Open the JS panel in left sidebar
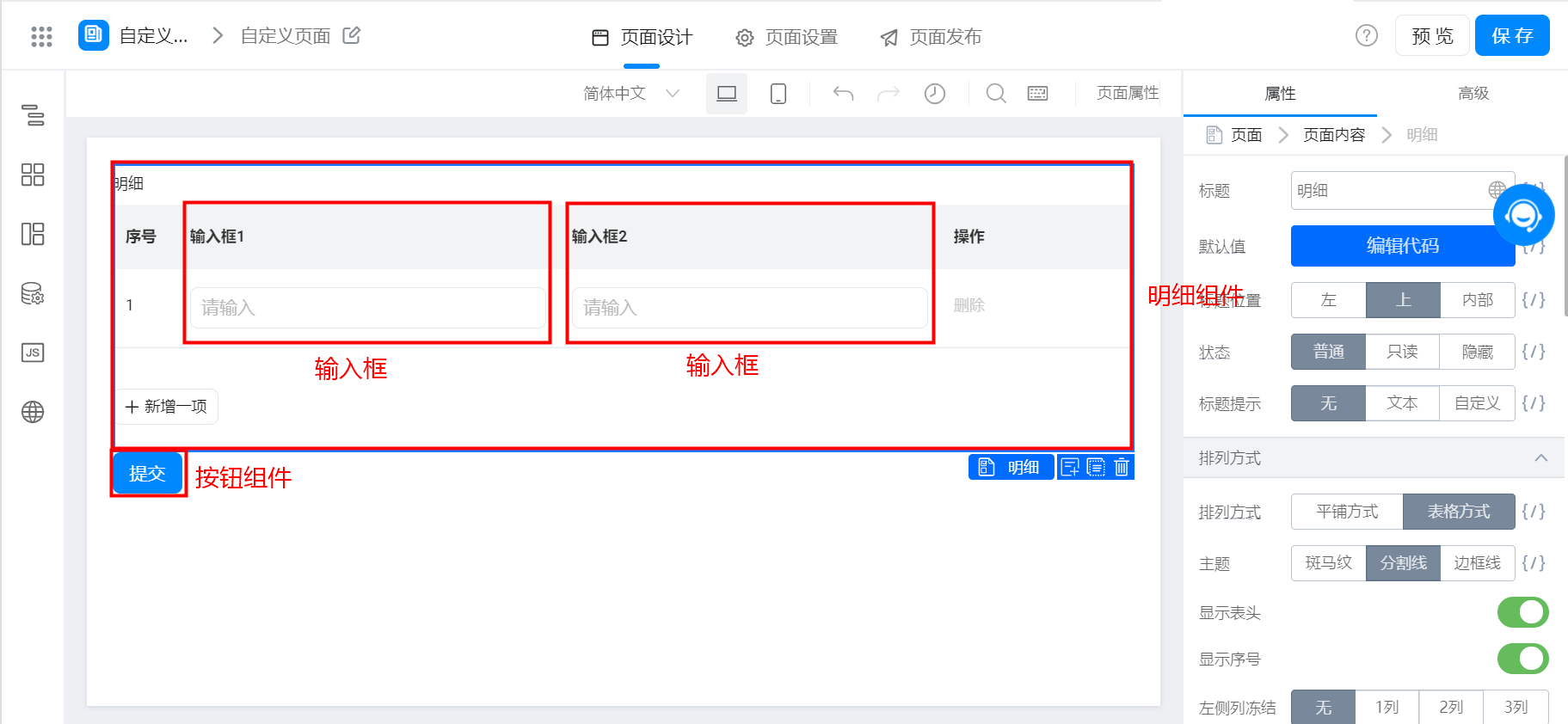This screenshot has height=724, width=1568. [x=33, y=353]
